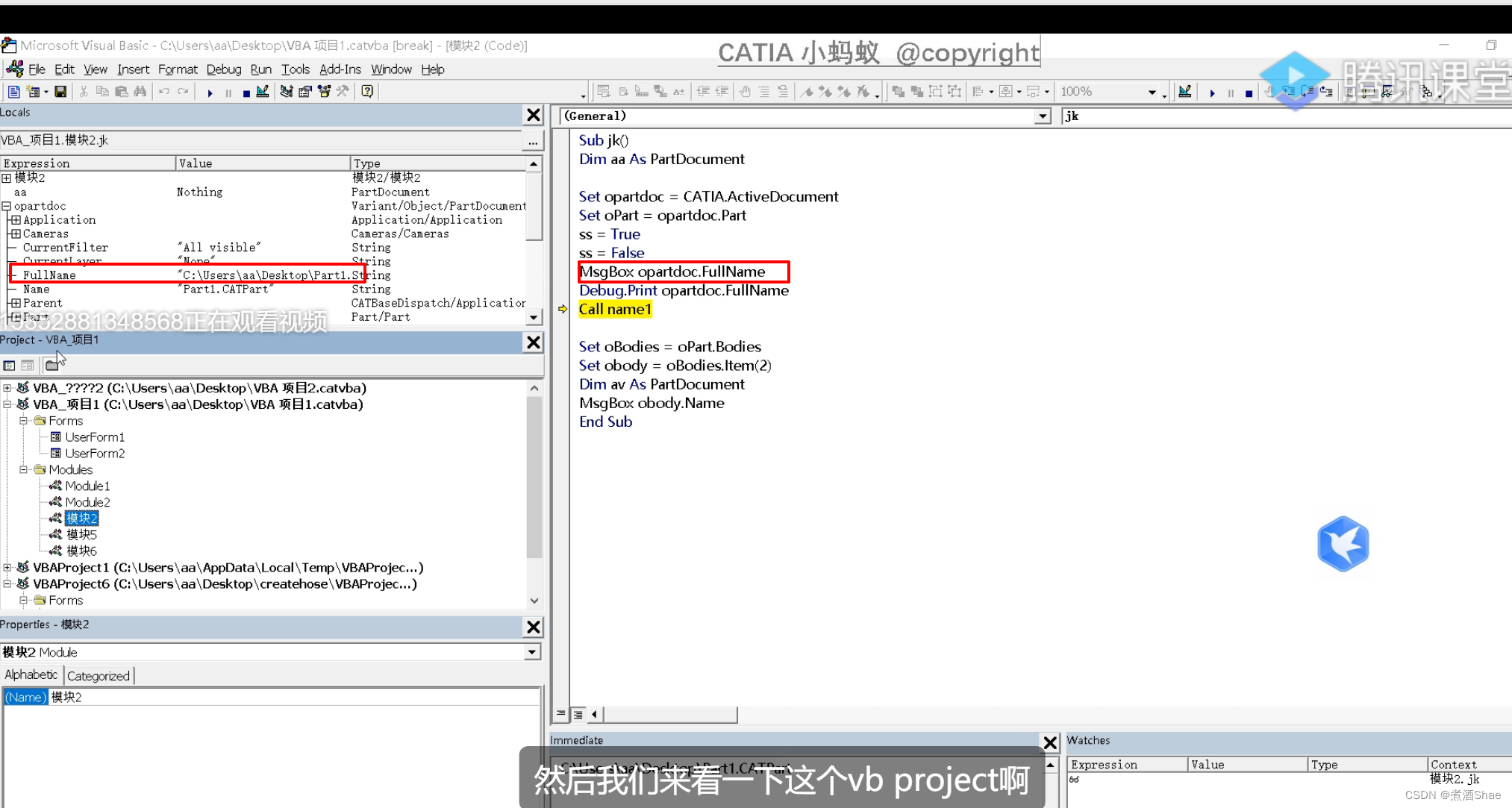Click Bring to Front icon in UserForm toolbar
The height and width of the screenshot is (808, 1512).
point(899,92)
